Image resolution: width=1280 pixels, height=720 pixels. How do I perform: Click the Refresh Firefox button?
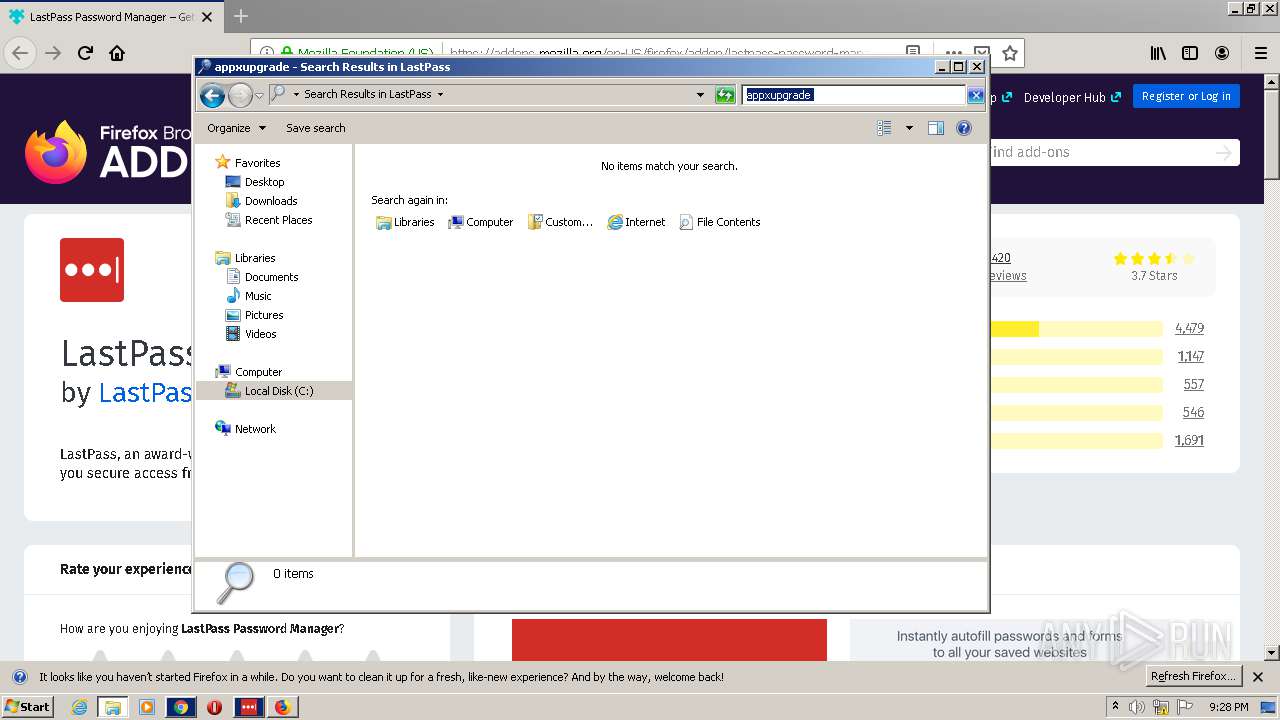[x=1193, y=676]
